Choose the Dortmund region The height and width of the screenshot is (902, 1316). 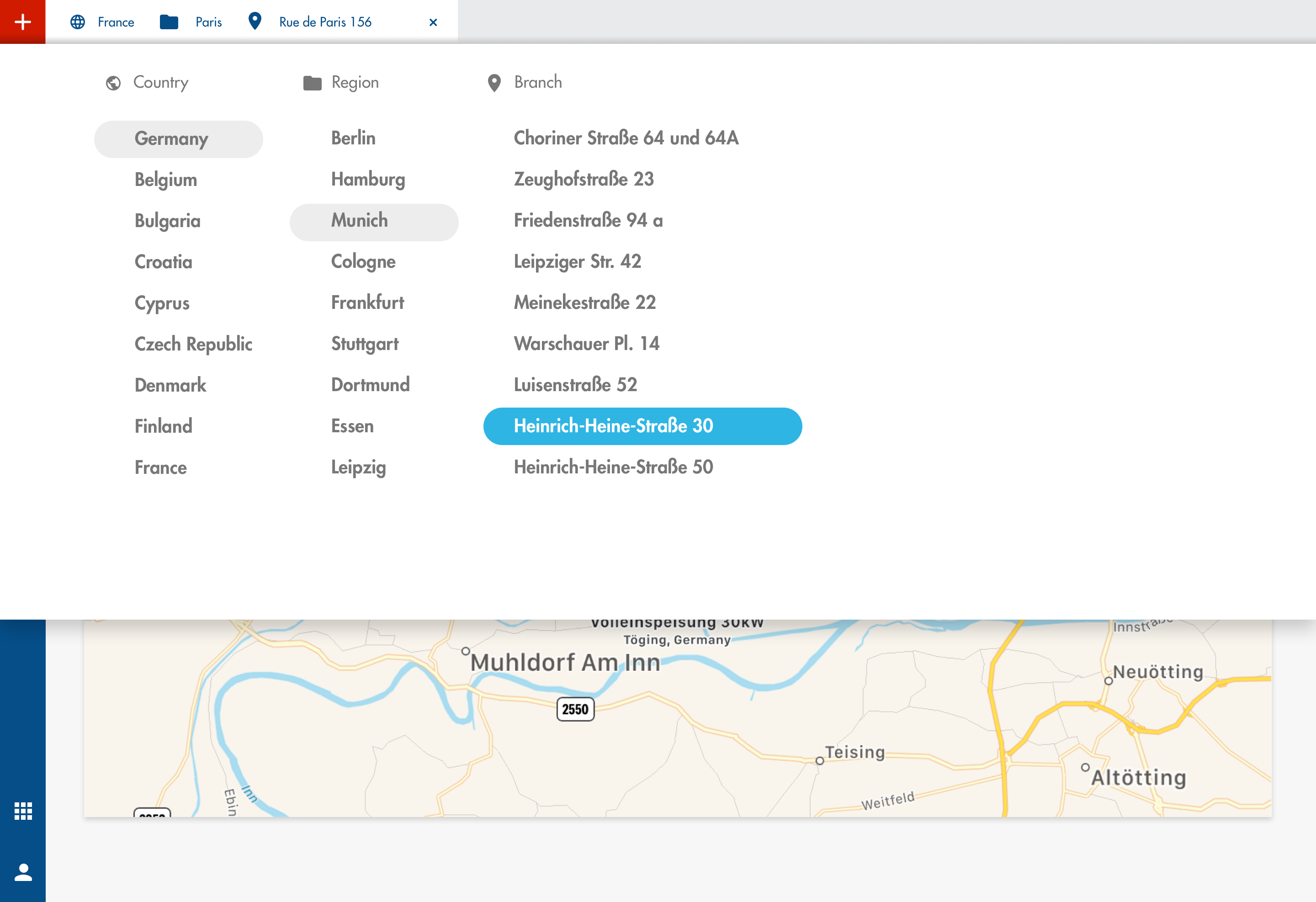coord(370,385)
